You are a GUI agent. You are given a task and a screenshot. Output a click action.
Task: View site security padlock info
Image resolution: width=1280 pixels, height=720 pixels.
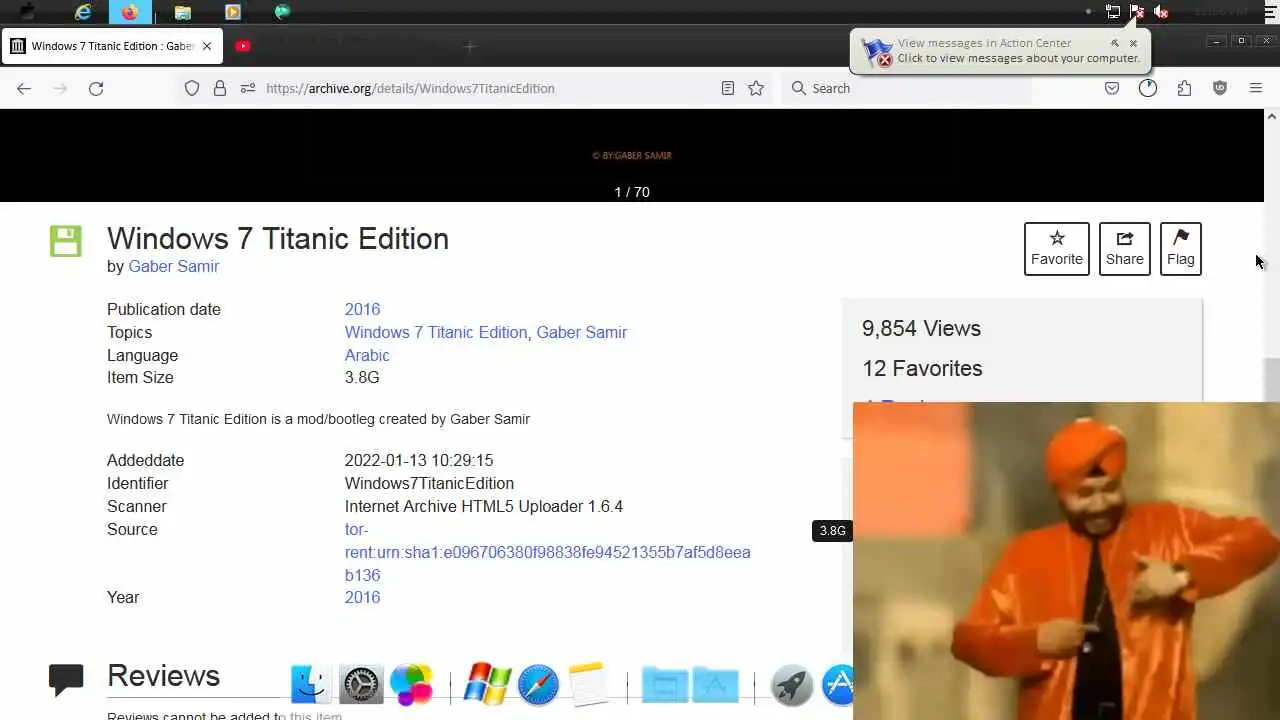coord(220,88)
